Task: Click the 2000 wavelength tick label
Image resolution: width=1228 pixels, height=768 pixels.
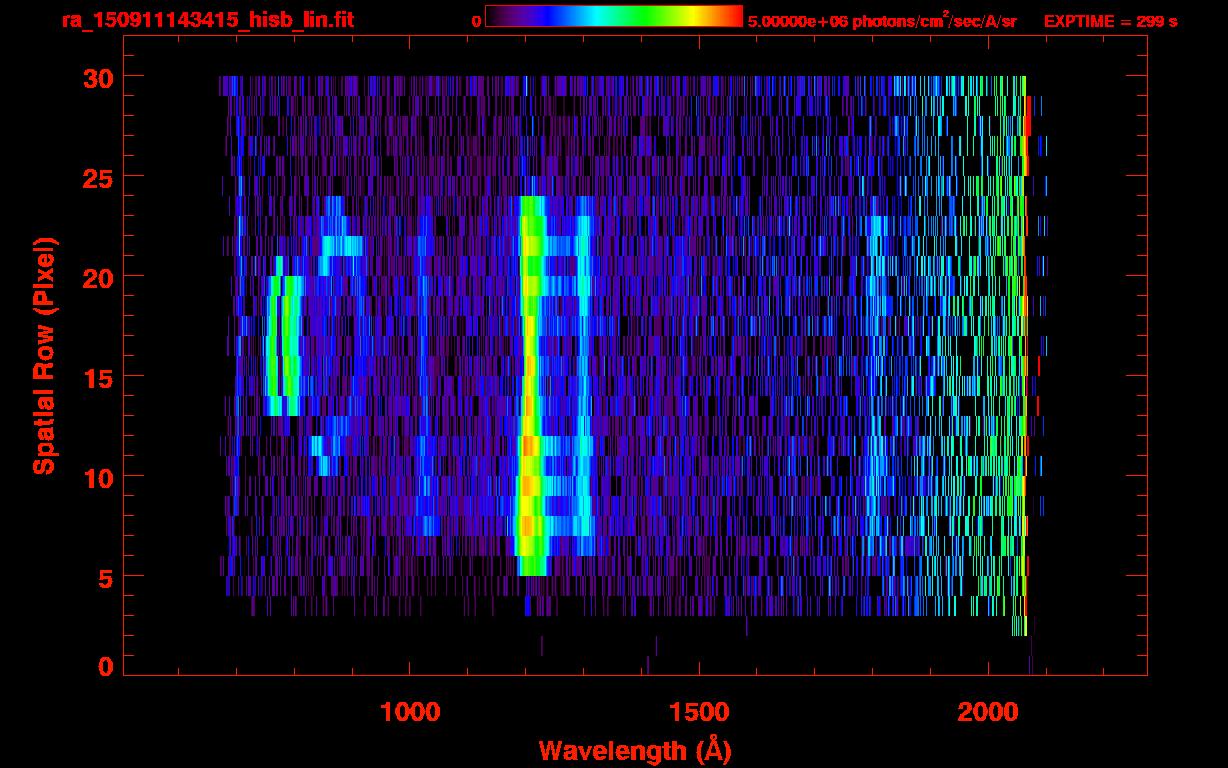Action: (x=987, y=712)
